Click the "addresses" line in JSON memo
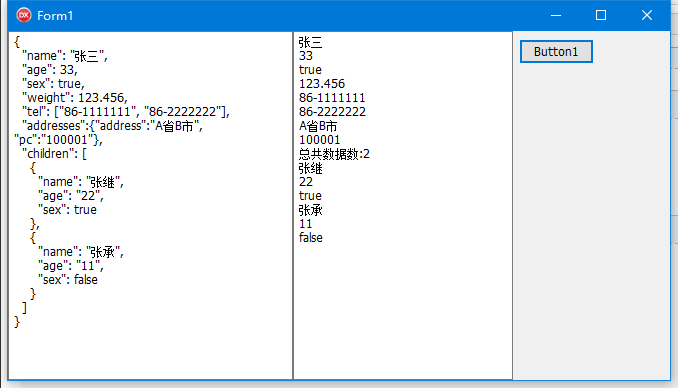The height and width of the screenshot is (388, 678). pos(112,126)
